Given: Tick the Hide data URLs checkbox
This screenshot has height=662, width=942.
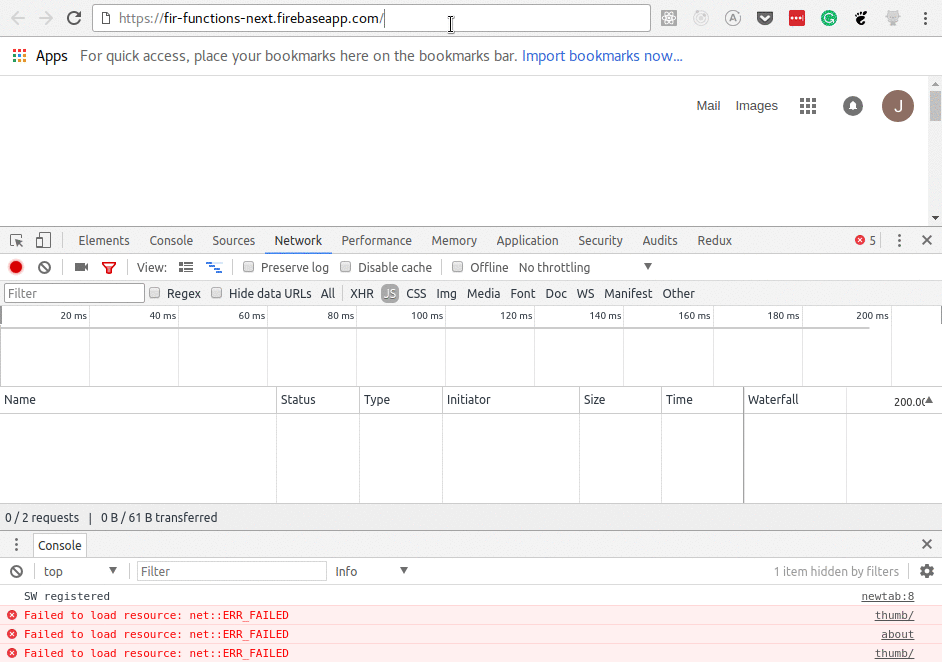Looking at the screenshot, I should pyautogui.click(x=217, y=293).
